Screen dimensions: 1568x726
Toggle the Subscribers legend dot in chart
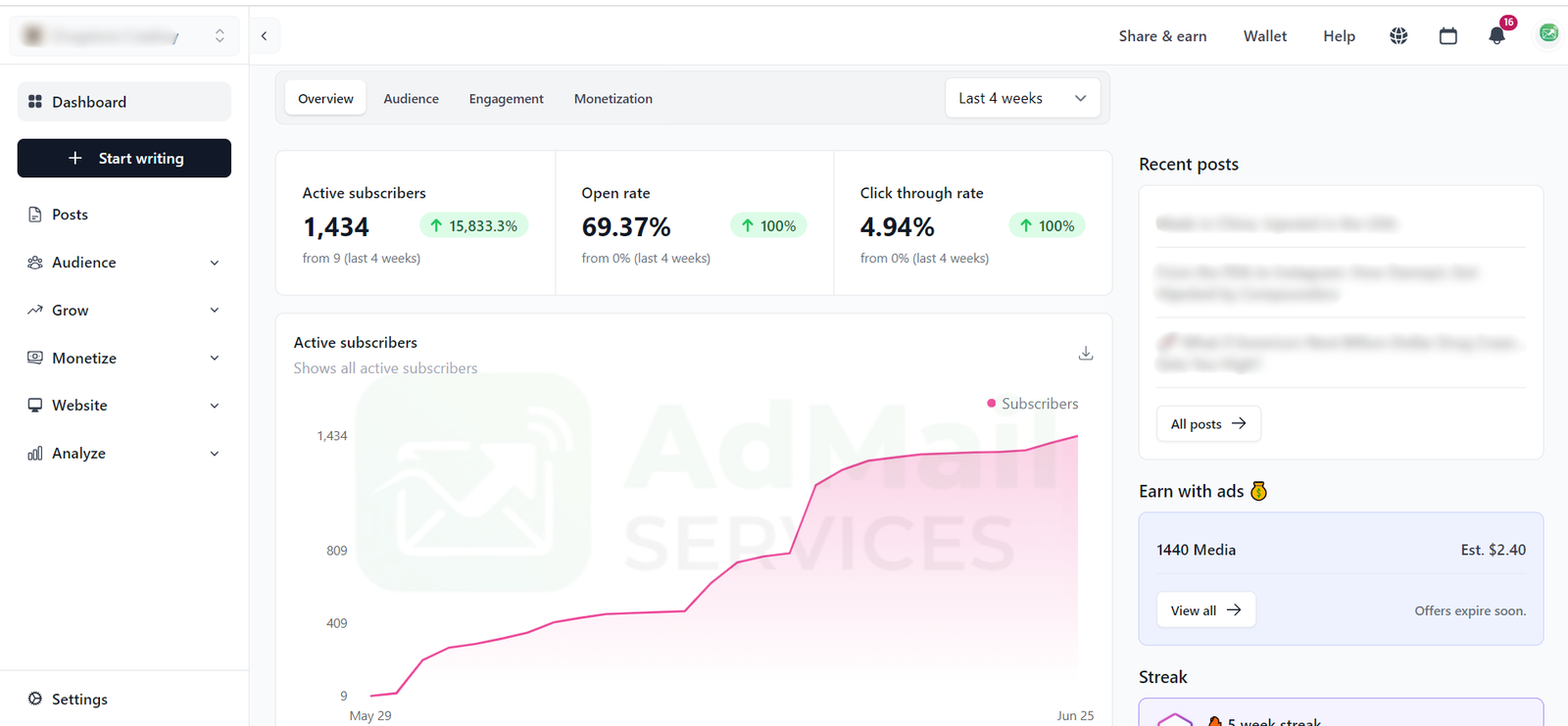point(992,404)
